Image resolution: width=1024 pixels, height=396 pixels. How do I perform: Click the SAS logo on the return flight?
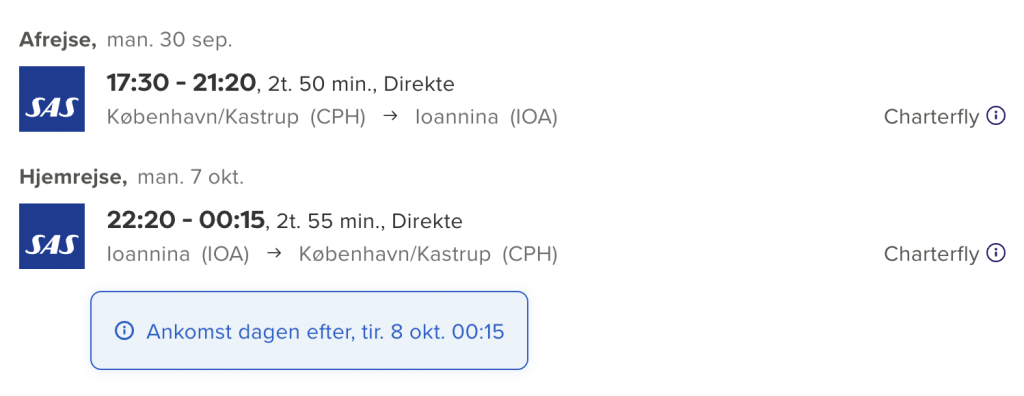[52, 236]
